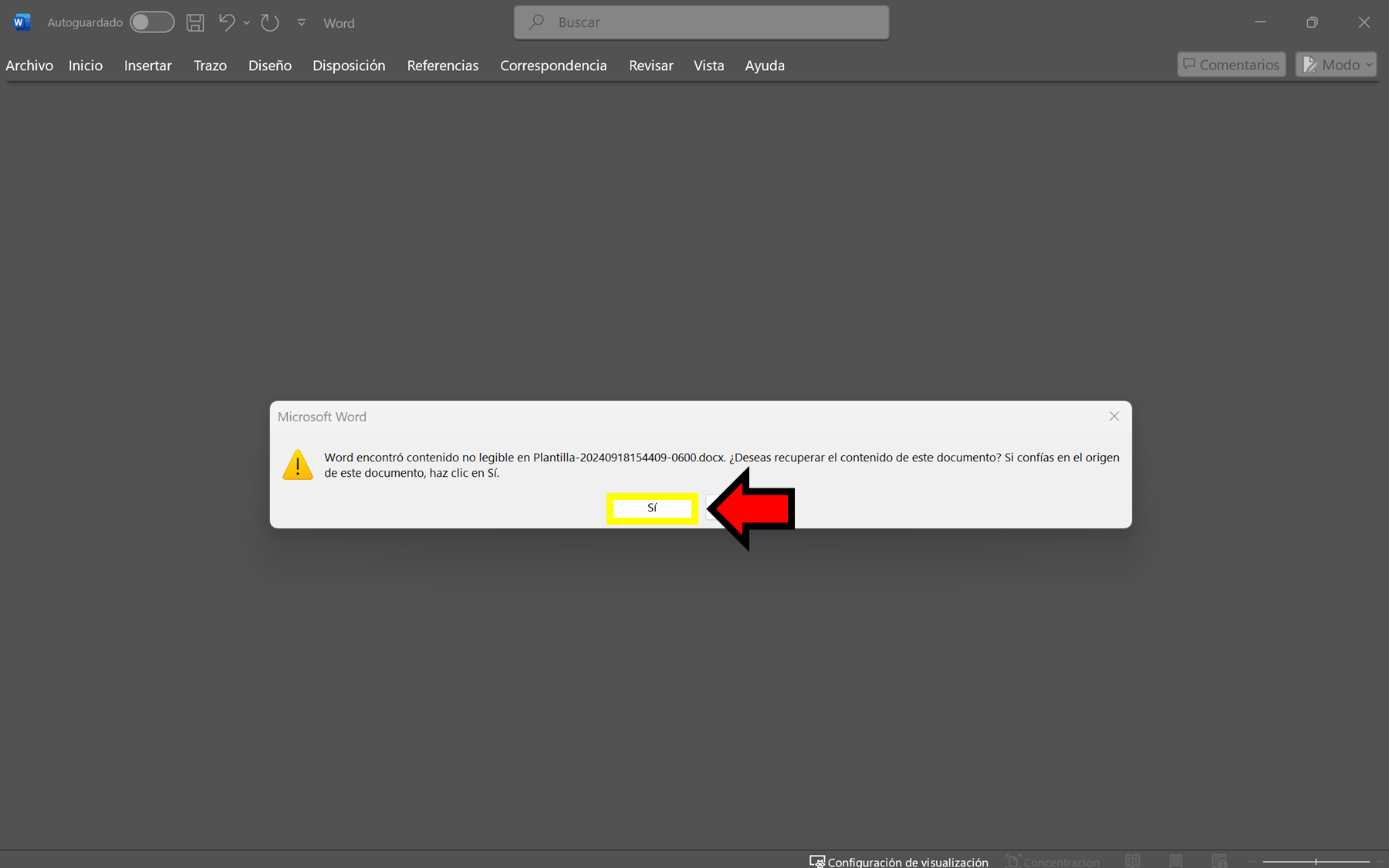Click the yellow warning triangle icon
1389x868 pixels.
[x=298, y=464]
